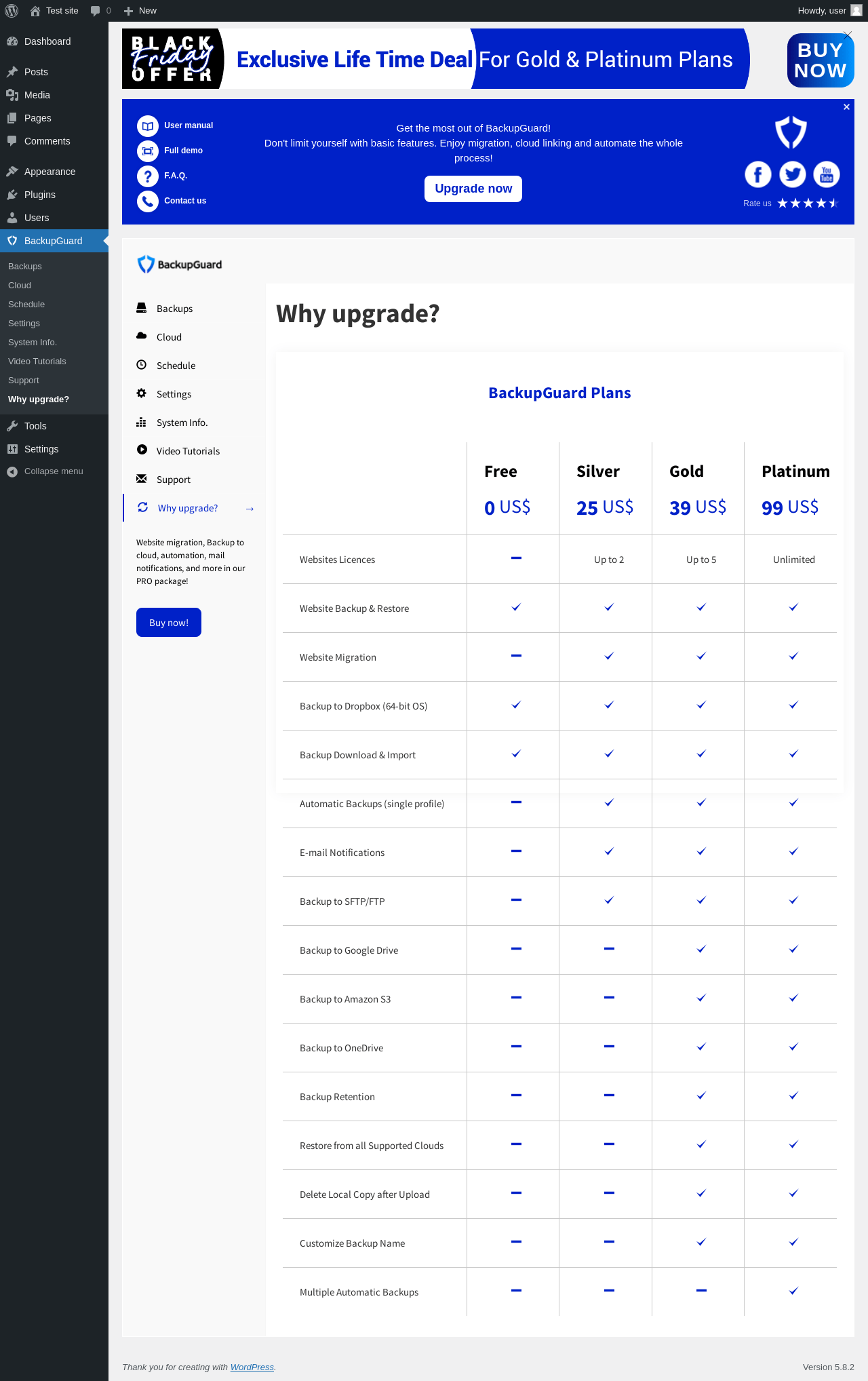868x1381 pixels.
Task: Open the User manual book icon
Action: point(147,126)
